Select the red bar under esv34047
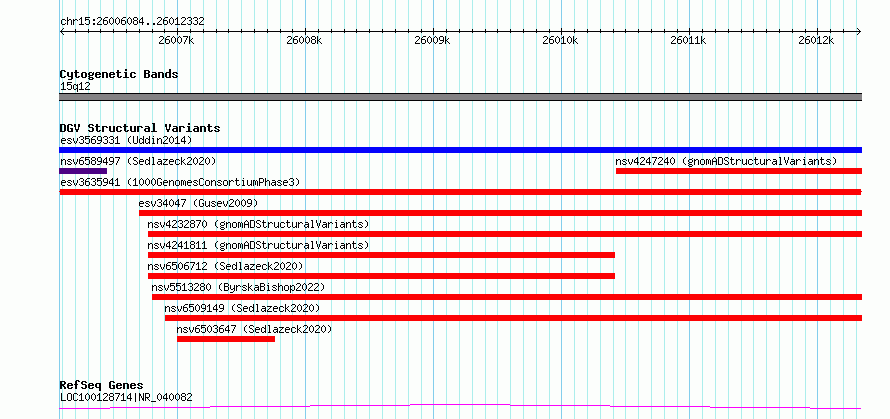This screenshot has height=419, width=890. (x=501, y=213)
